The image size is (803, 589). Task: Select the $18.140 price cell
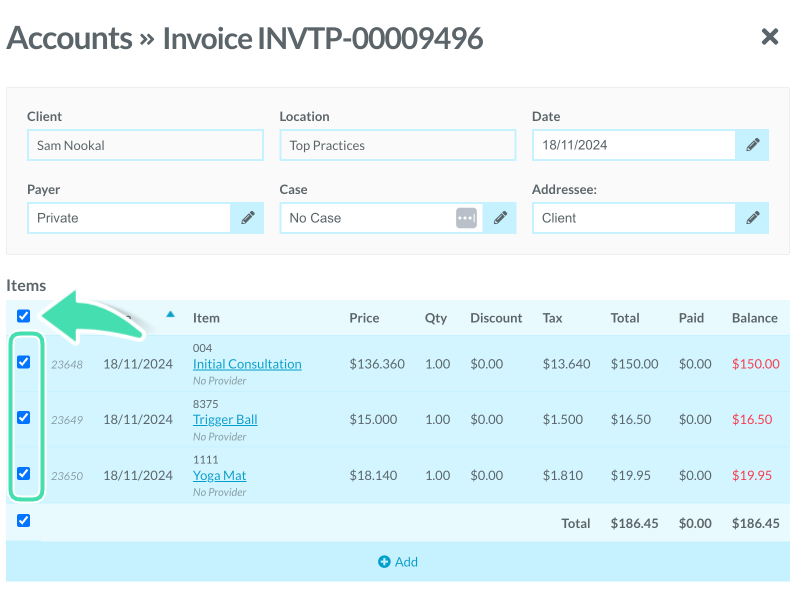click(373, 476)
